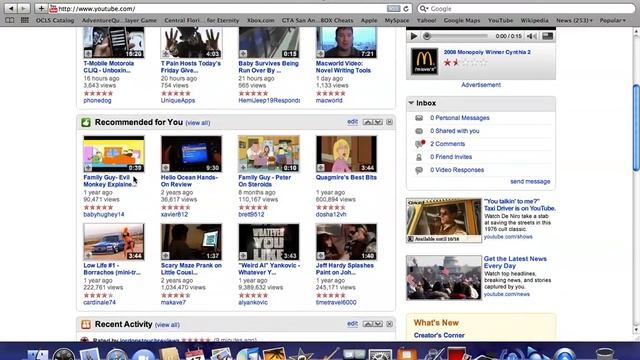640x360 pixels.
Task: Open the 2 Comments link
Action: [x=447, y=144]
